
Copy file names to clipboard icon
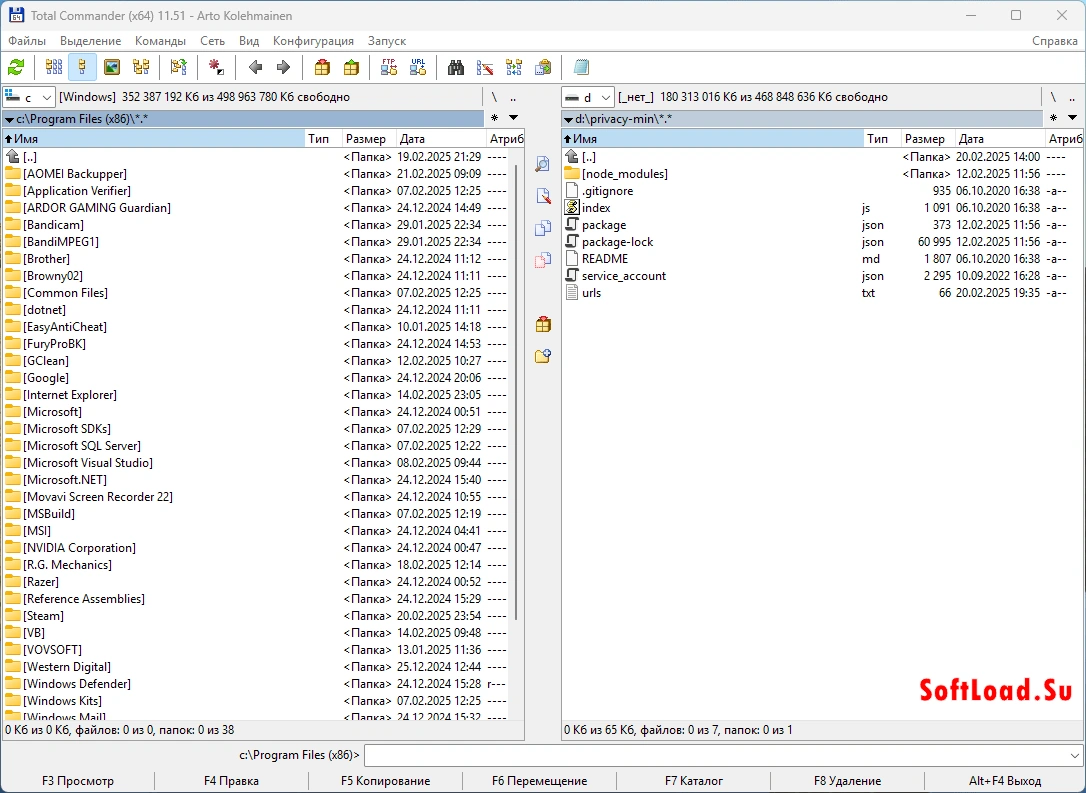coord(543,68)
